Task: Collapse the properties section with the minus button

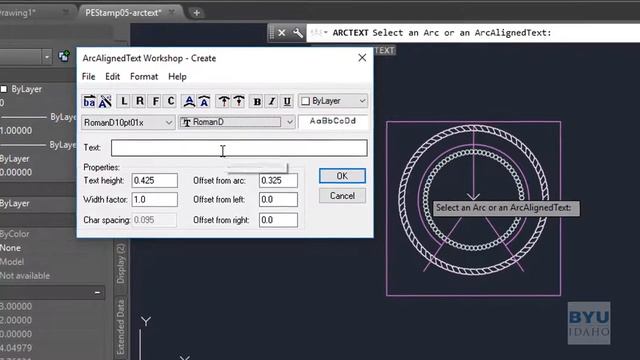Action: tap(97, 292)
